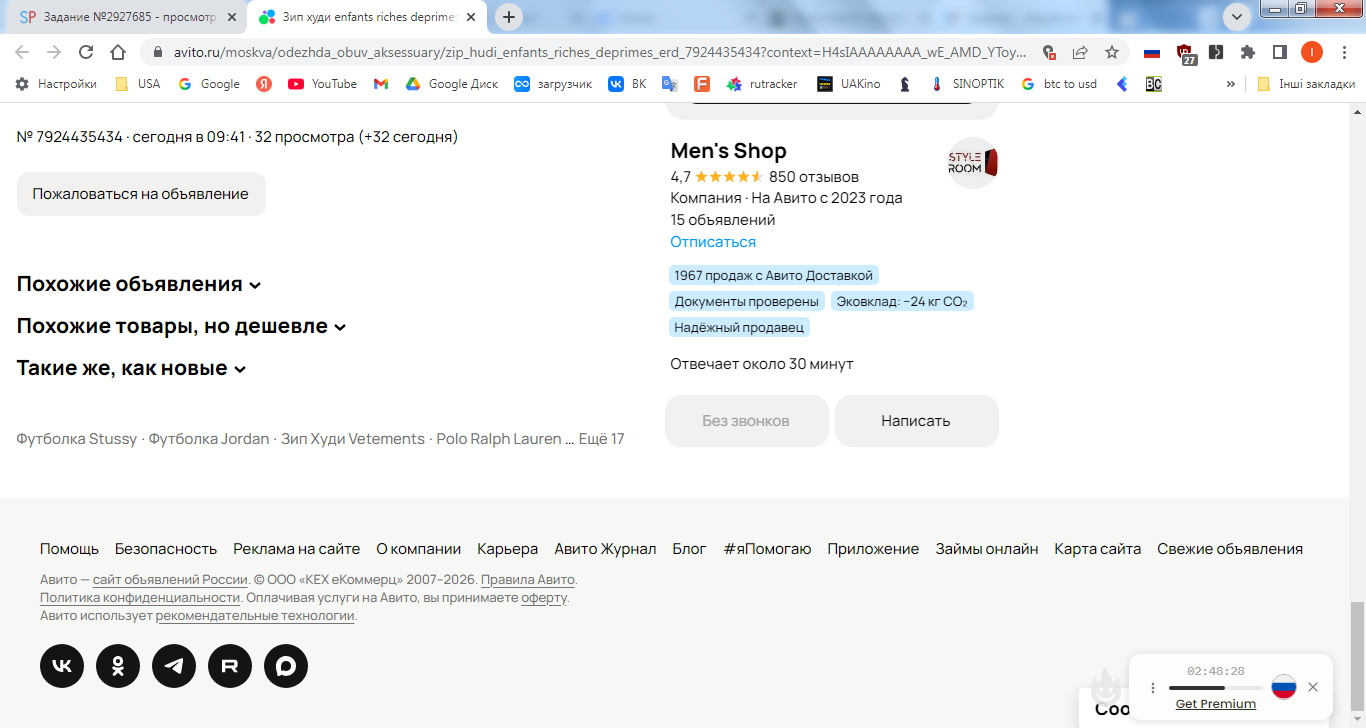
Task: Show more tags via Ещё 17
Action: (601, 439)
